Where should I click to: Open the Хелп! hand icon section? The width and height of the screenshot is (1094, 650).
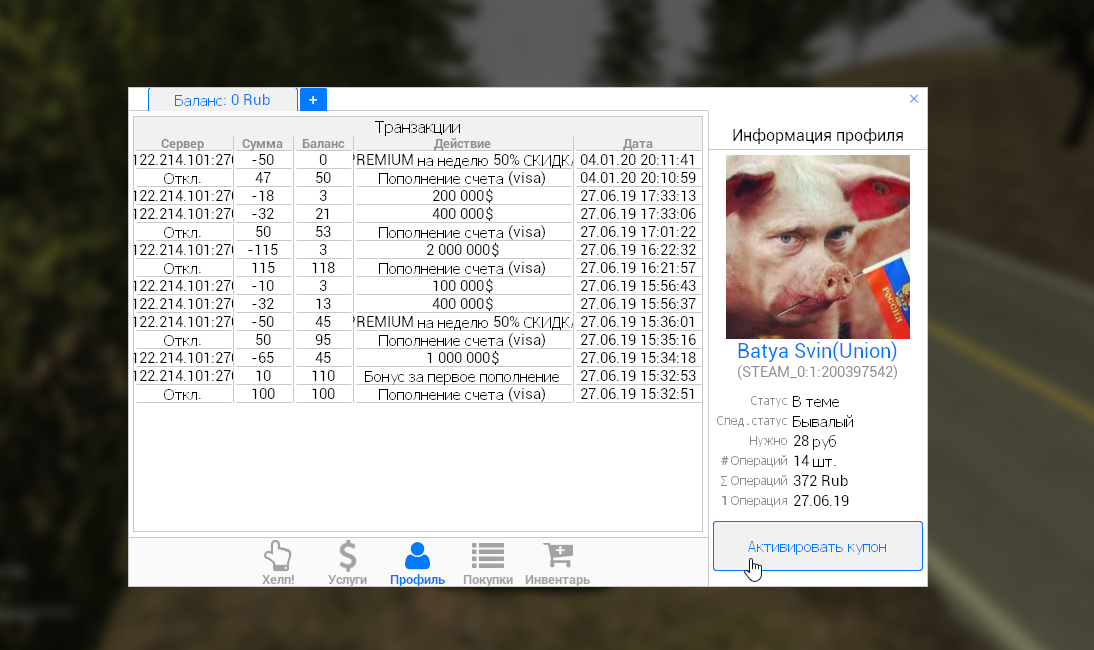(x=278, y=564)
